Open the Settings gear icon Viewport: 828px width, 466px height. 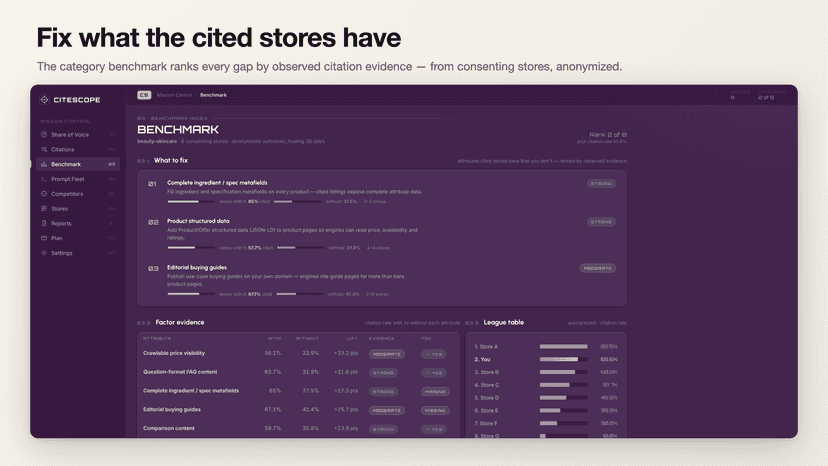pyautogui.click(x=44, y=253)
